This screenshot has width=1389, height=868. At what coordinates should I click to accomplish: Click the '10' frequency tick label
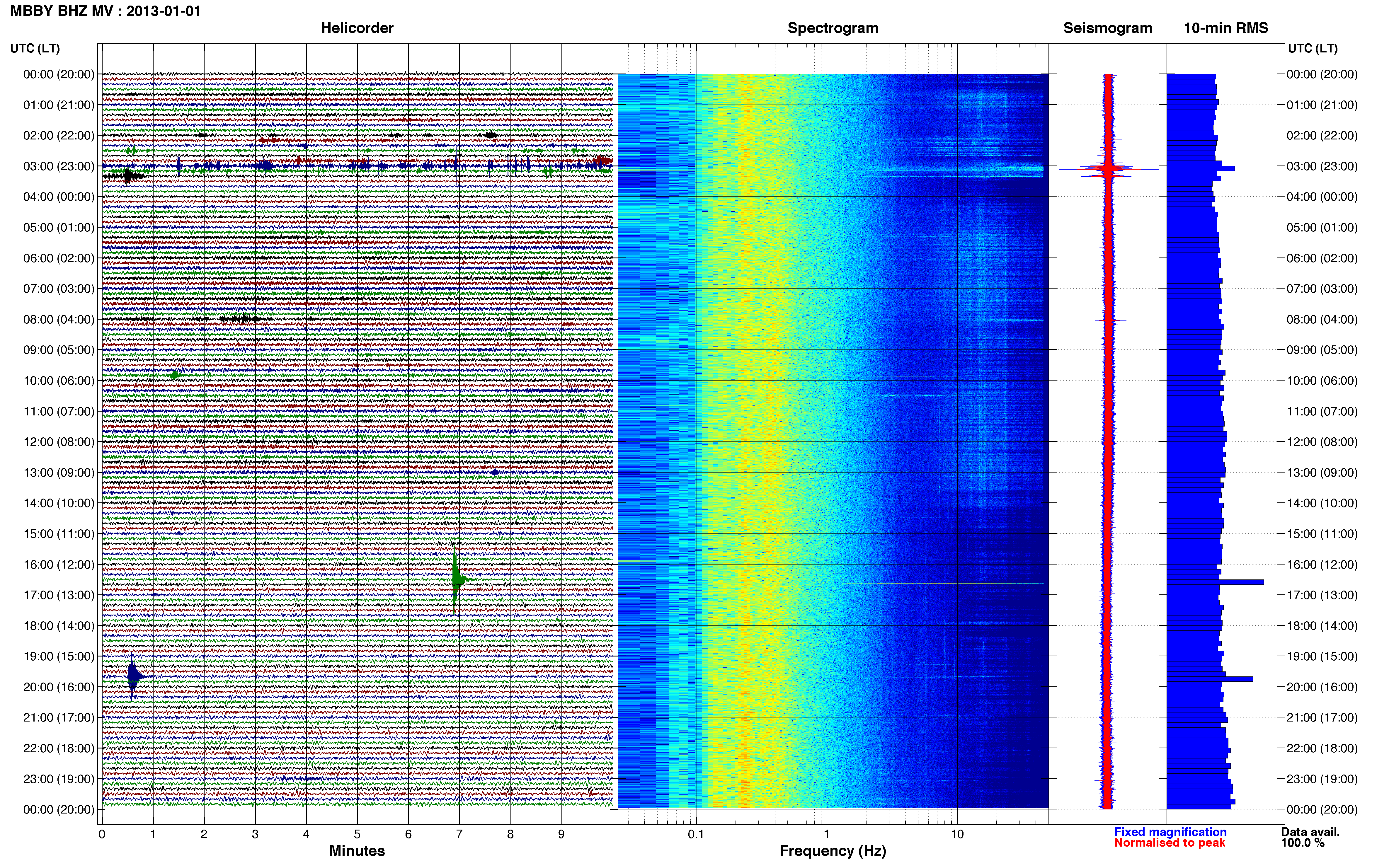pos(957,834)
